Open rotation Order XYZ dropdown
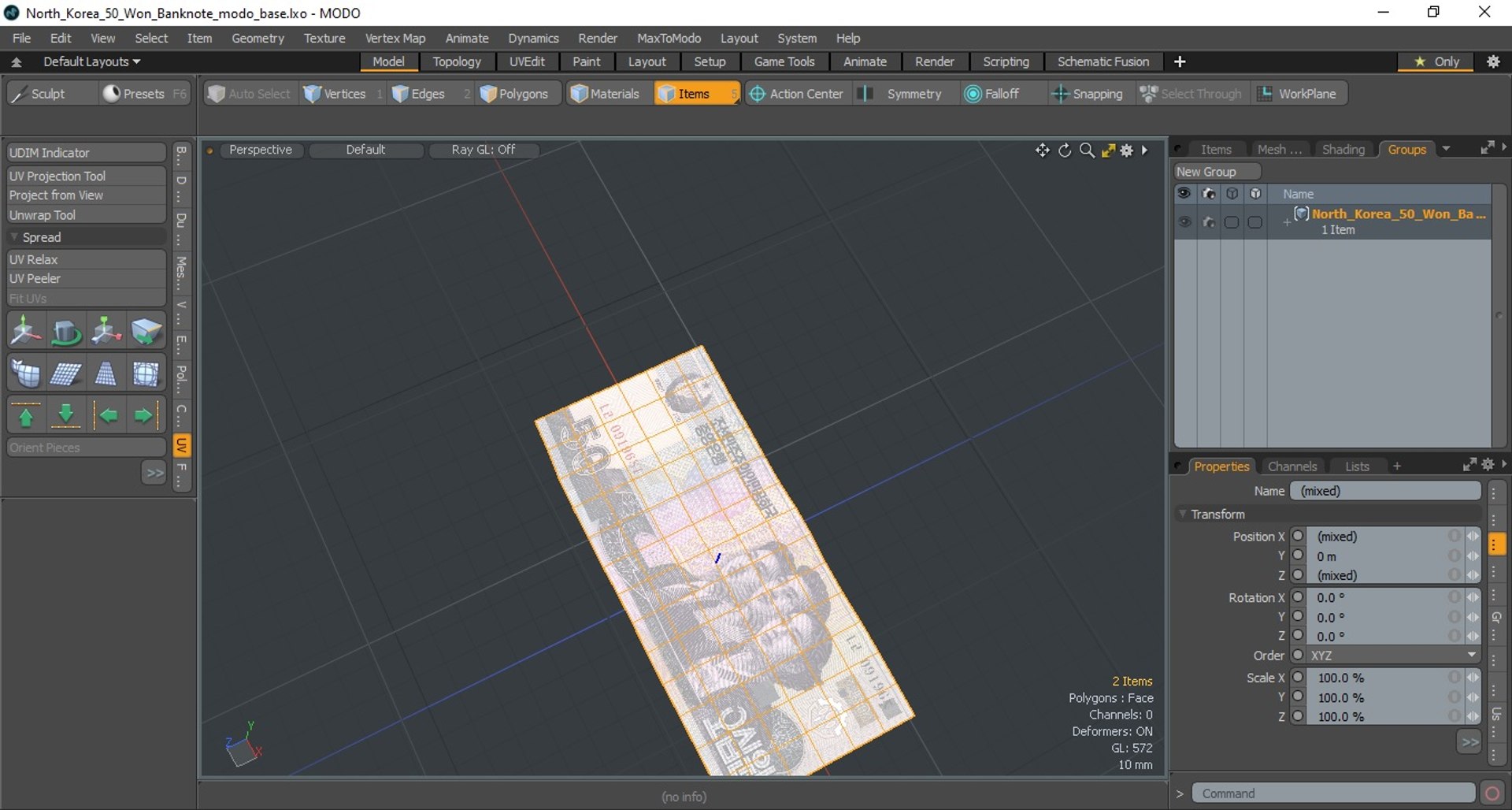Image resolution: width=1512 pixels, height=810 pixels. click(x=1393, y=656)
